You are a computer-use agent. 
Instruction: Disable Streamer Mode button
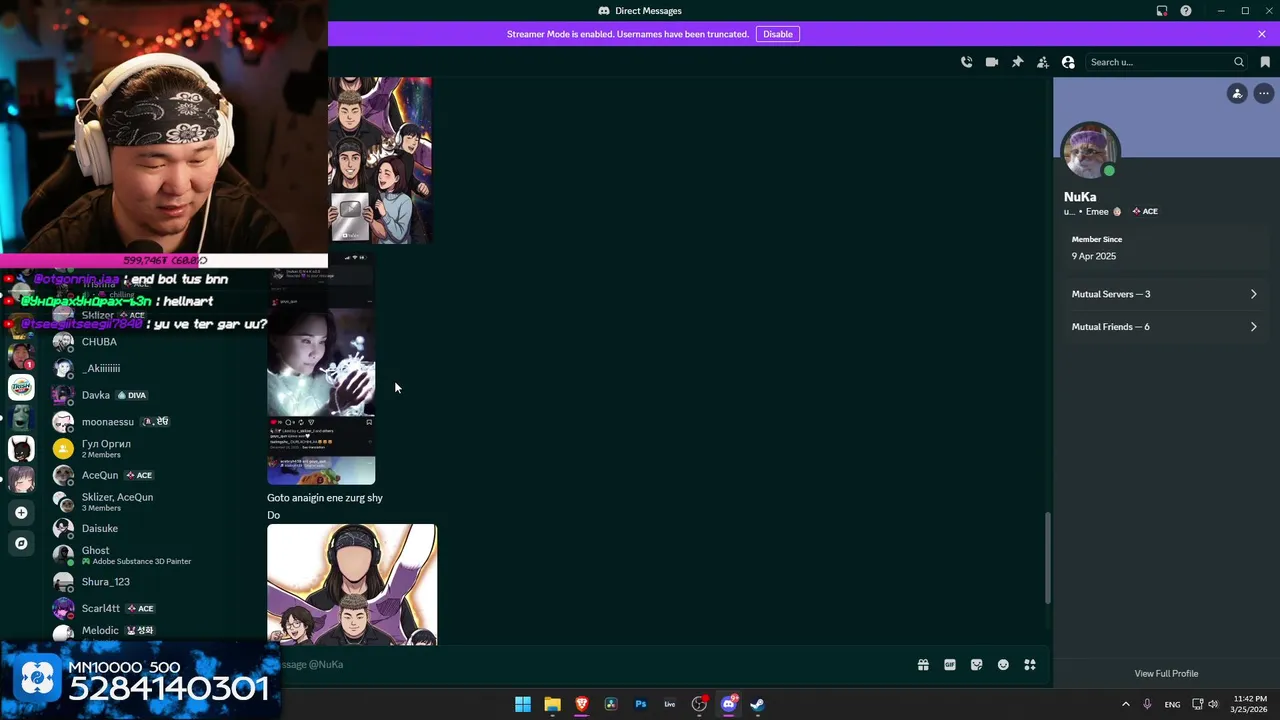(x=777, y=34)
